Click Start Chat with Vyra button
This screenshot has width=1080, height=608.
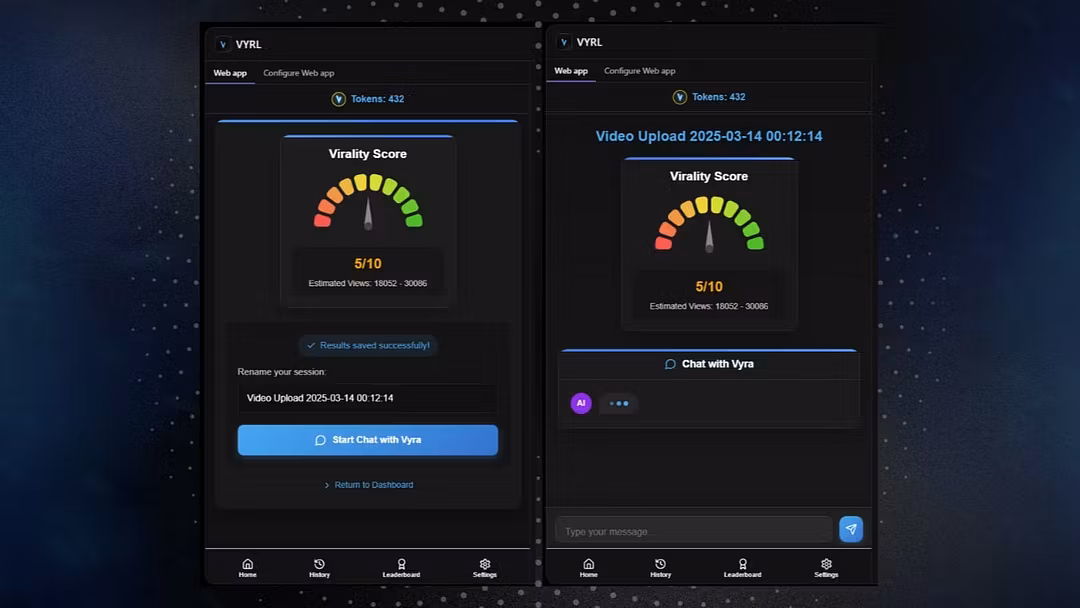(x=368, y=440)
